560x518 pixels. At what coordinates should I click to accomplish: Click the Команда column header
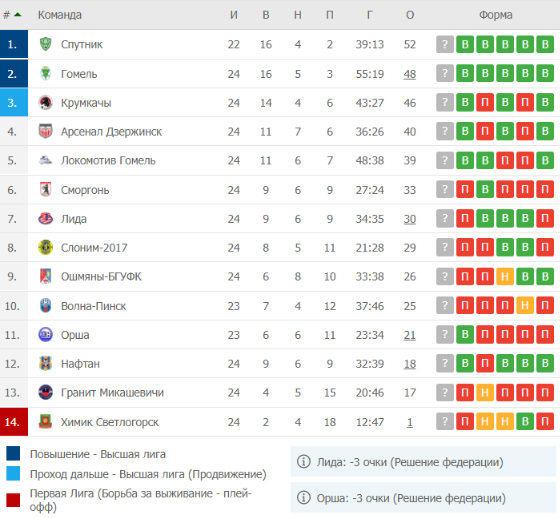[60, 15]
